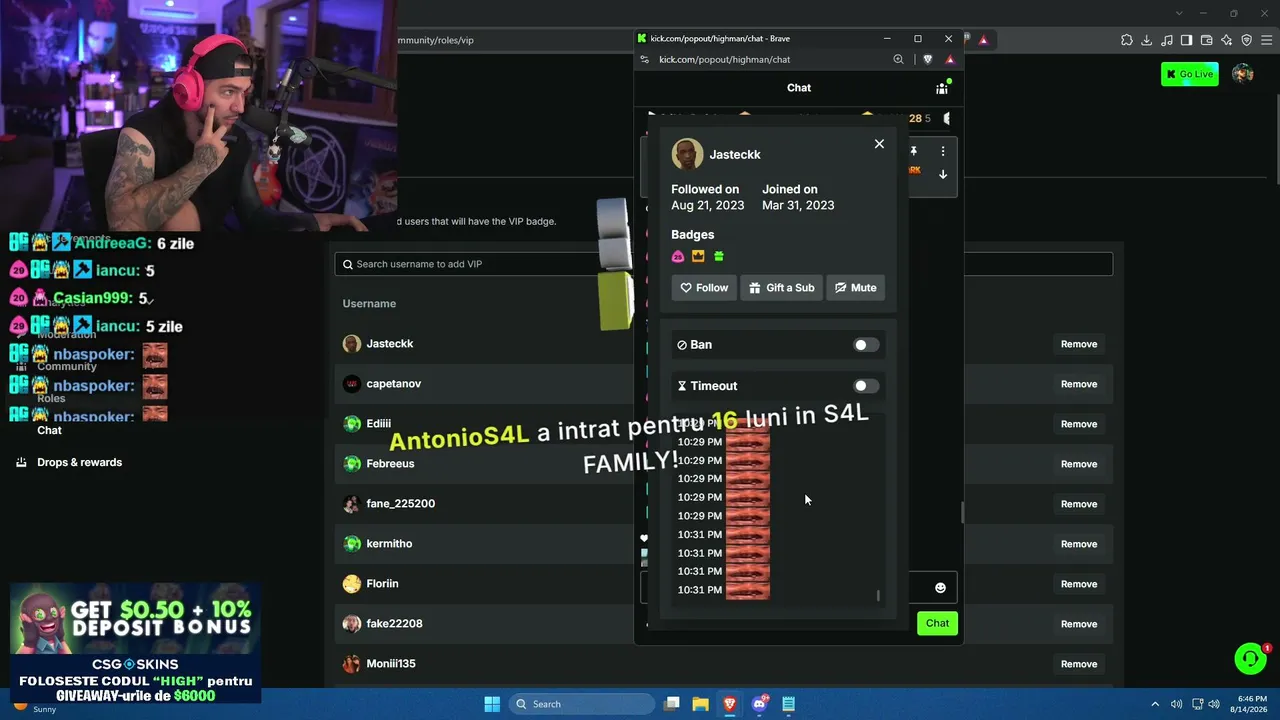Remove Floriin from the VIP list
The image size is (1280, 720).
point(1079,584)
